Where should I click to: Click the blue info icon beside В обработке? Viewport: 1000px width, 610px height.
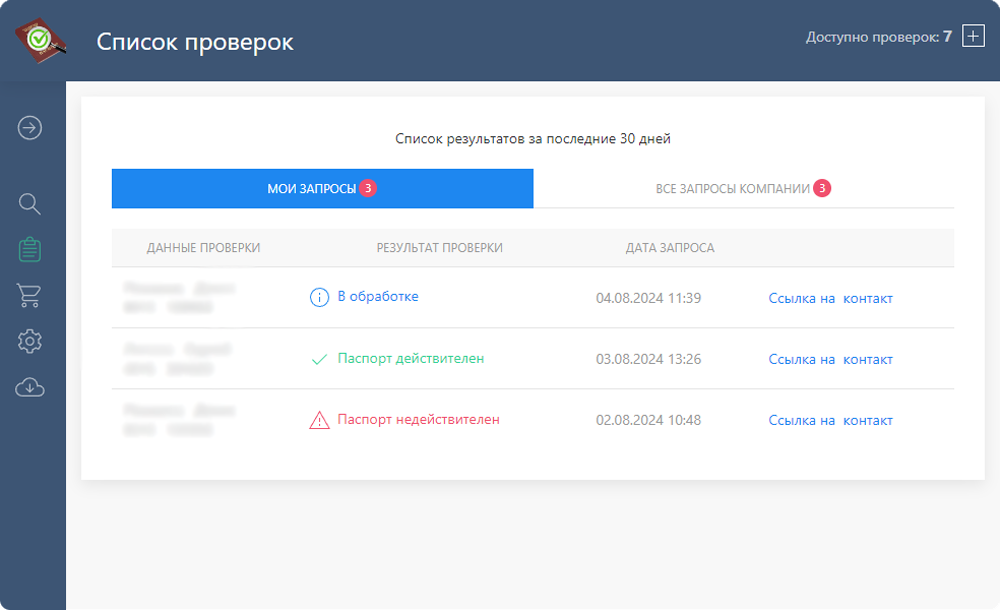tap(319, 297)
